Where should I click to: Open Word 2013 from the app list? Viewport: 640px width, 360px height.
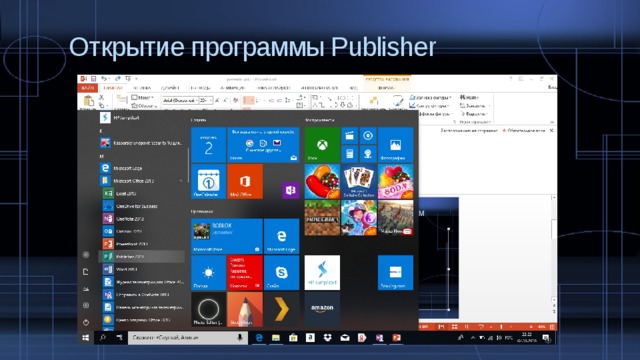(142, 269)
